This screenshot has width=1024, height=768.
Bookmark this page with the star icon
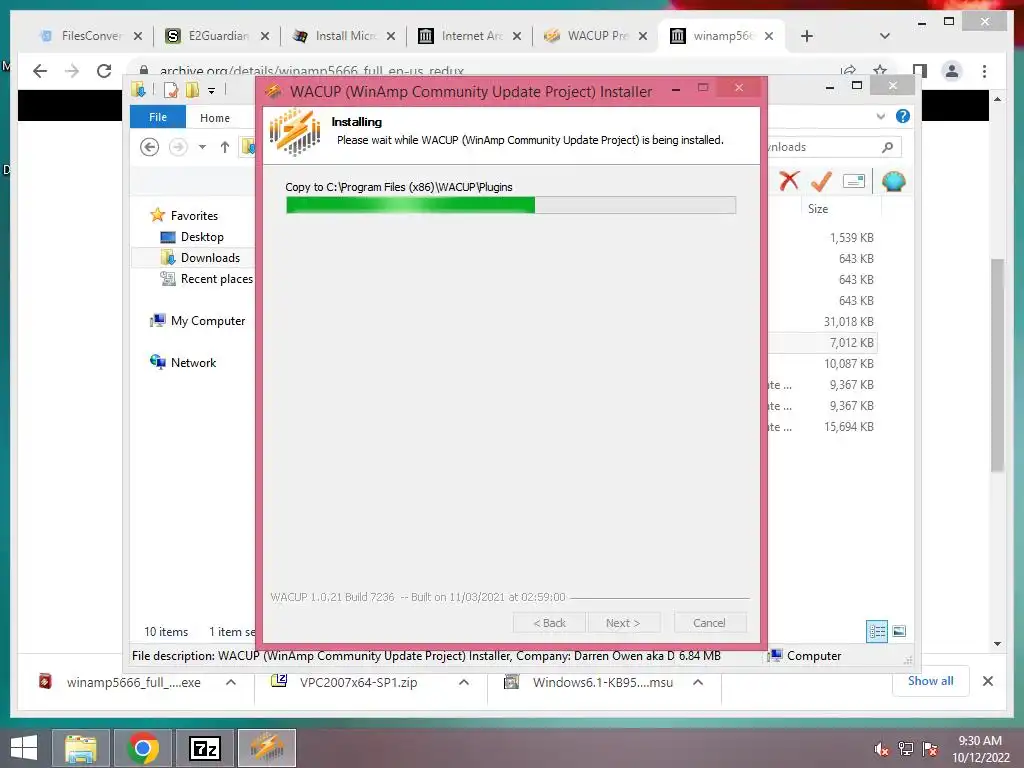pyautogui.click(x=880, y=71)
